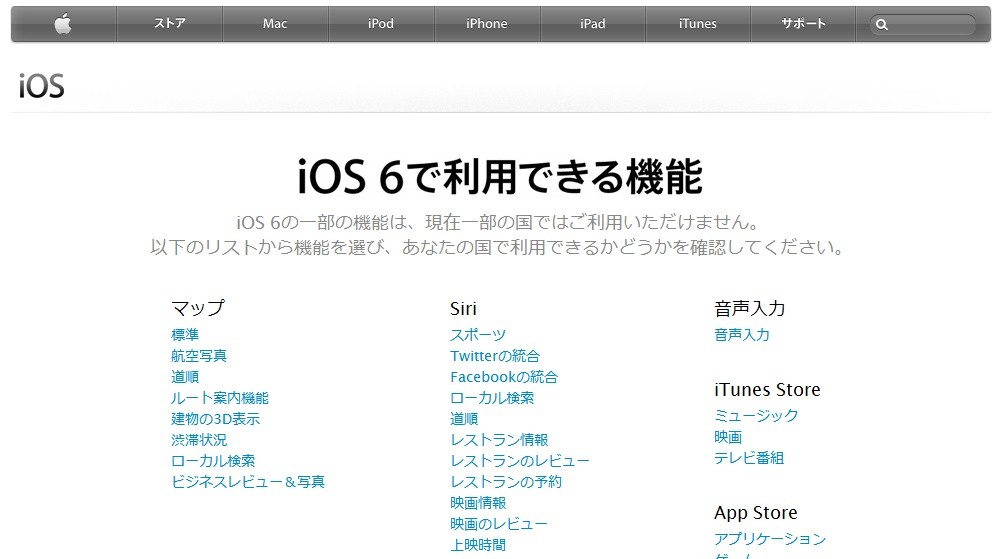Open the iPad navigation tab
Image resolution: width=1002 pixels, height=559 pixels.
(x=592, y=24)
